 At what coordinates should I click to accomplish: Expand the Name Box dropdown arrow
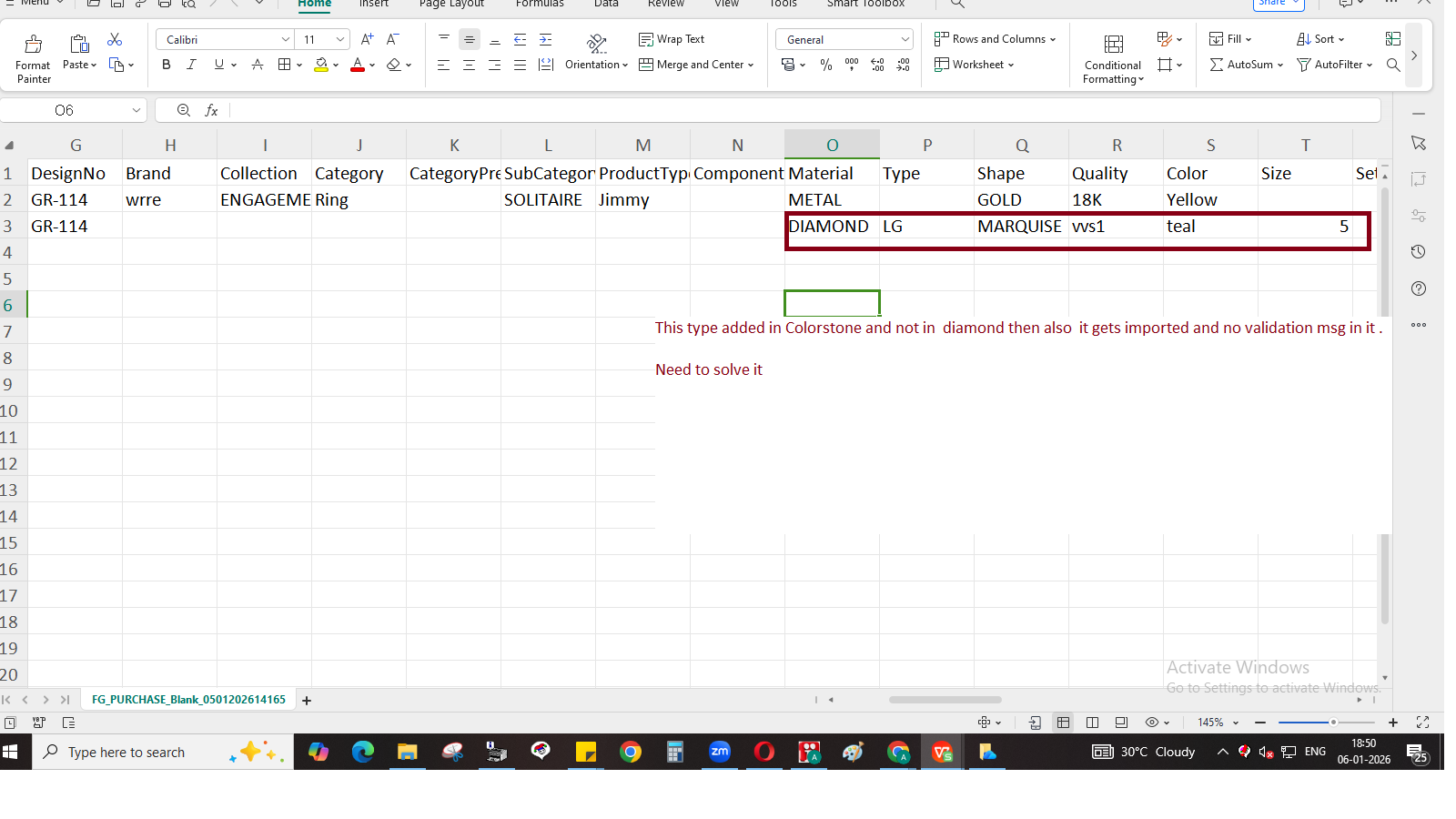(x=136, y=110)
